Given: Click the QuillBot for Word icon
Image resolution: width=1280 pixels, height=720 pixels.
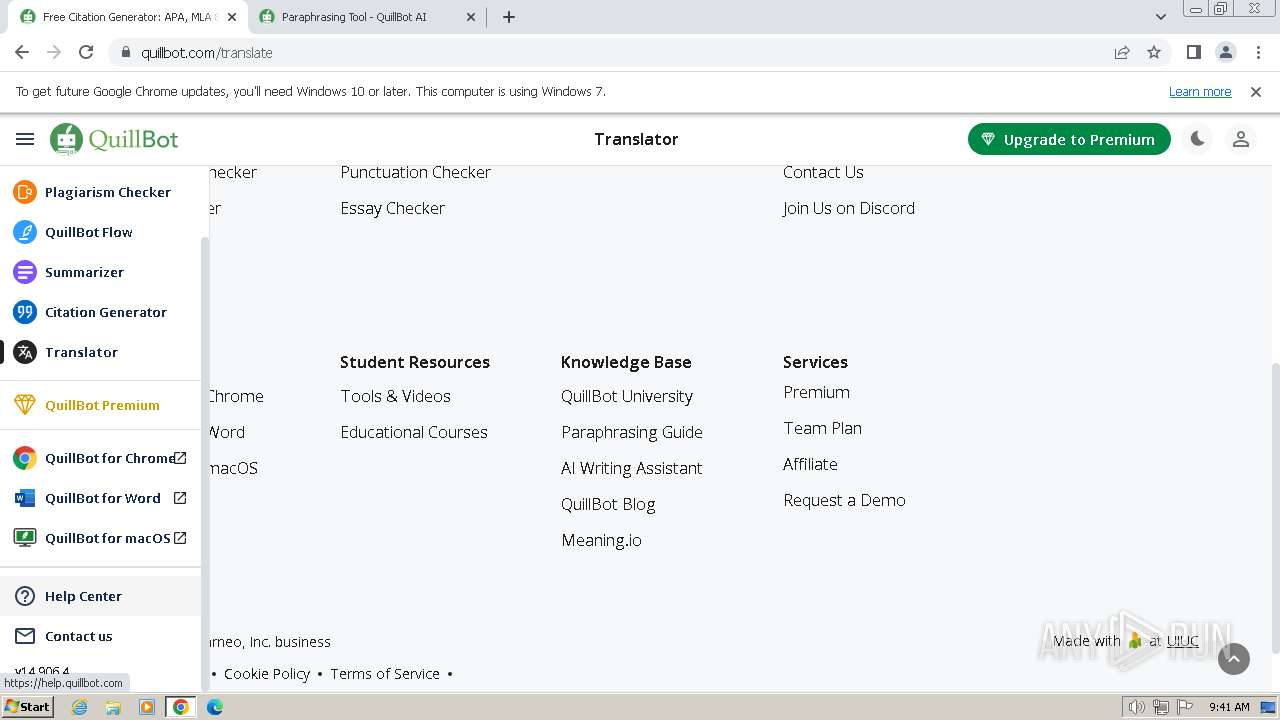Looking at the screenshot, I should click(x=25, y=498).
